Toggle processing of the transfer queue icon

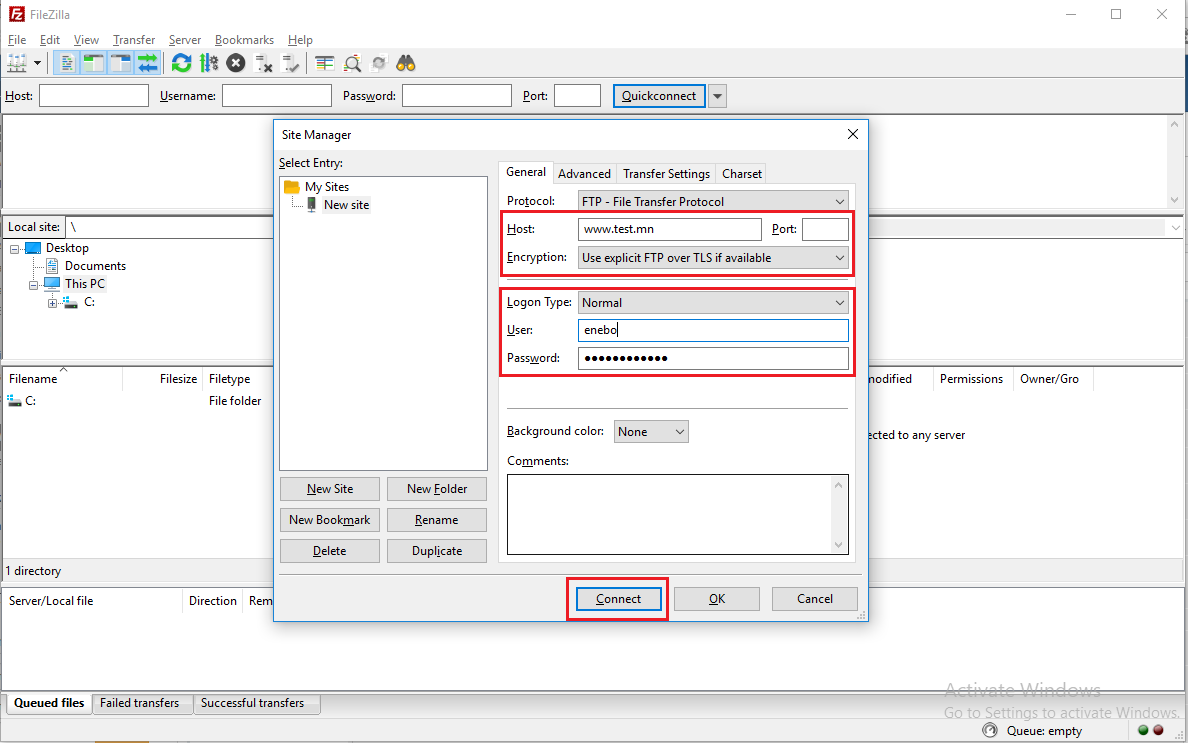(208, 64)
